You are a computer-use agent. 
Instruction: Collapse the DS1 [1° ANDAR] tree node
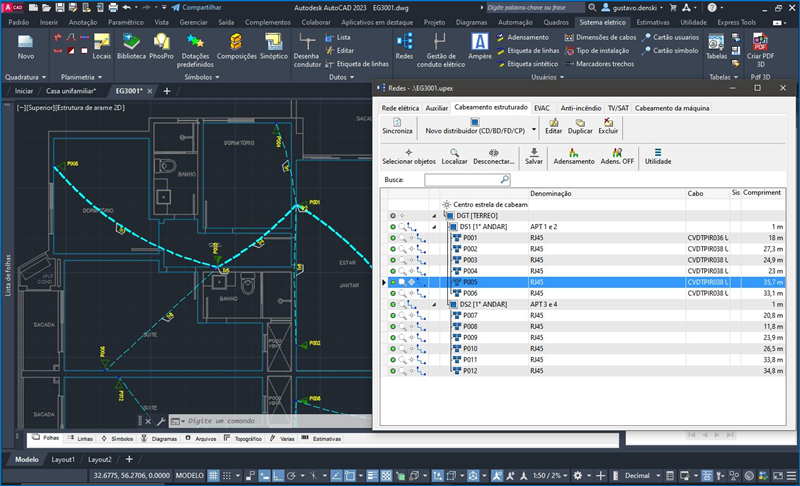[434, 227]
